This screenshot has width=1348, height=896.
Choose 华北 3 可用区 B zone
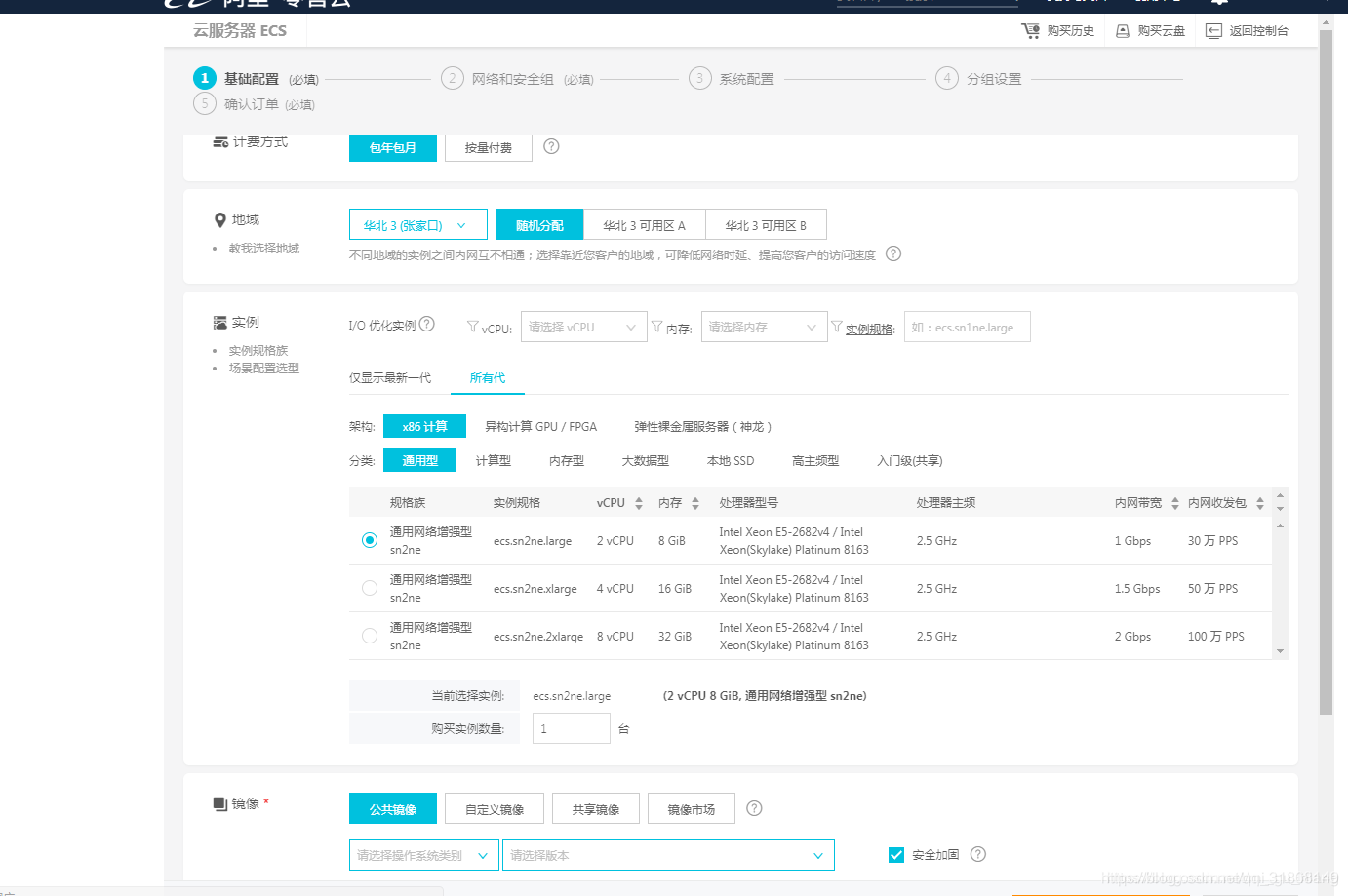click(767, 225)
